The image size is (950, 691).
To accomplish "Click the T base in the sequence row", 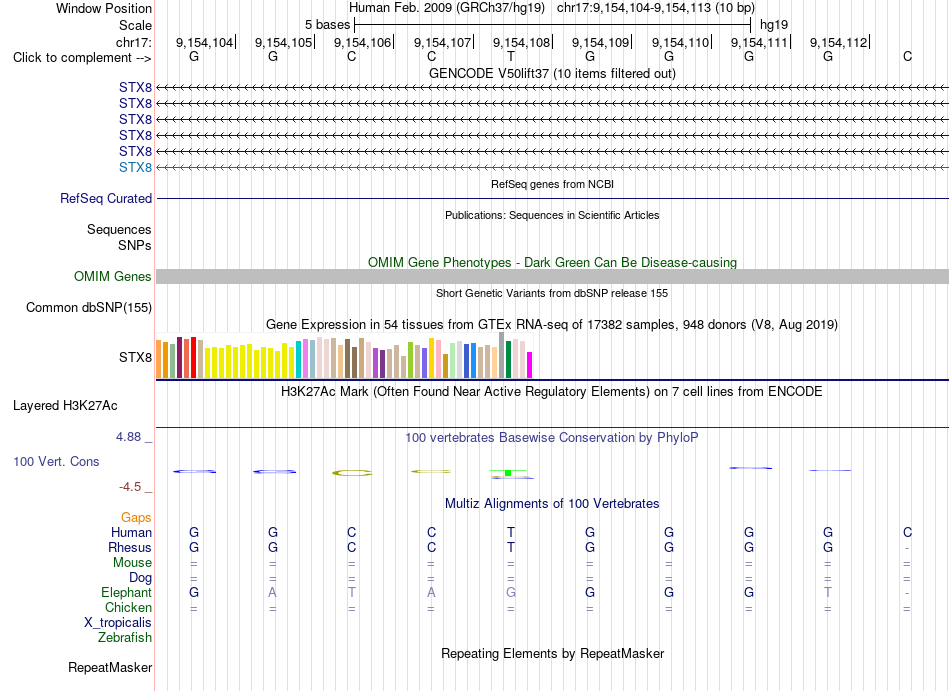I will tap(511, 56).
